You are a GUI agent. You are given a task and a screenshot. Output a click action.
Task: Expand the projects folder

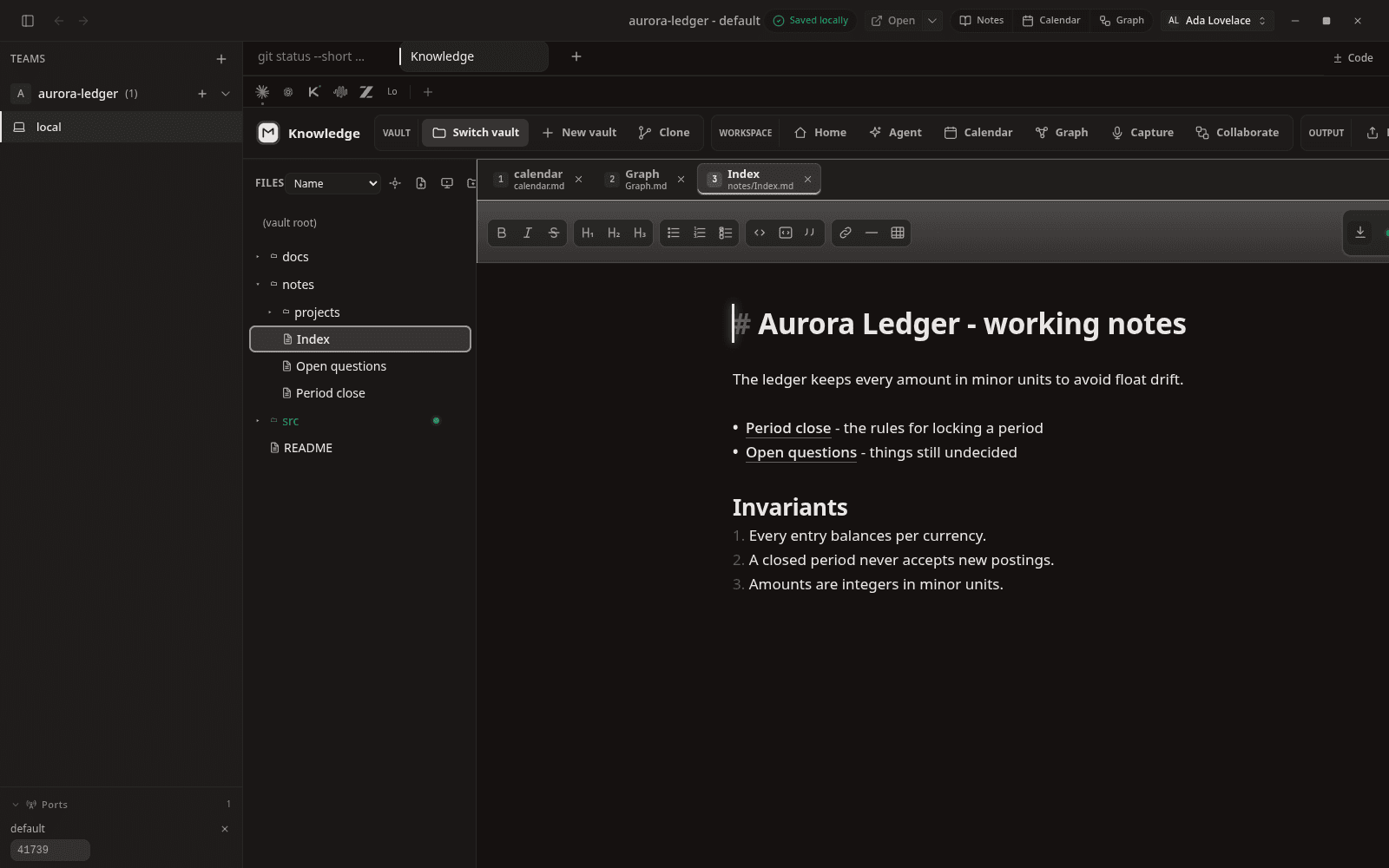coord(270,312)
